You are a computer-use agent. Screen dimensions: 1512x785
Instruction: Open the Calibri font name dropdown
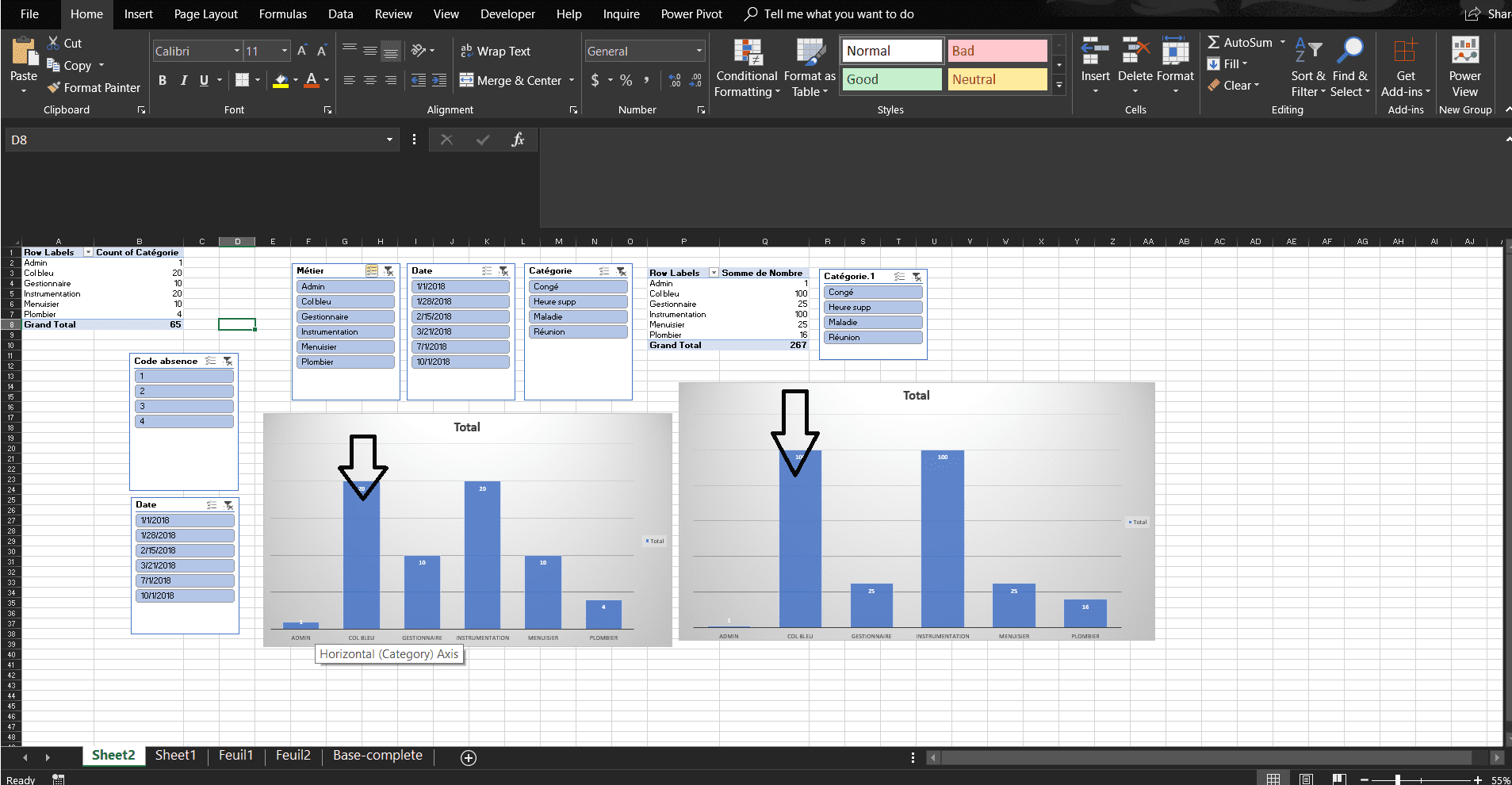point(236,52)
